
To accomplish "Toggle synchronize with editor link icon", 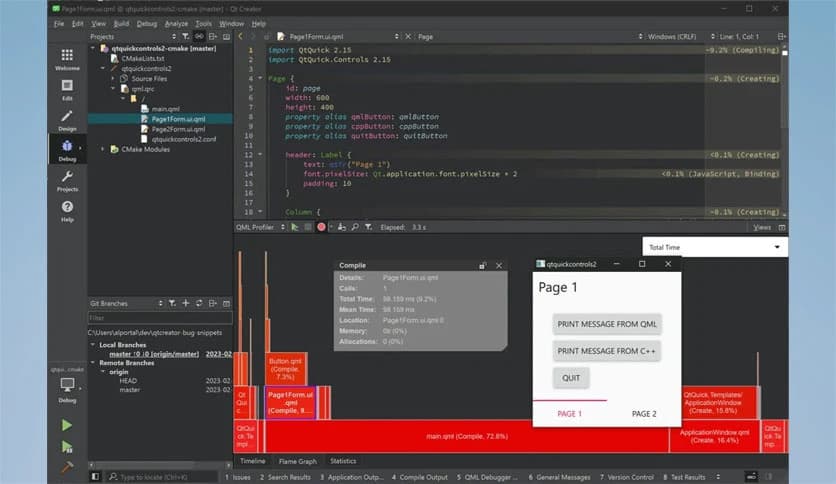I will 199,36.
